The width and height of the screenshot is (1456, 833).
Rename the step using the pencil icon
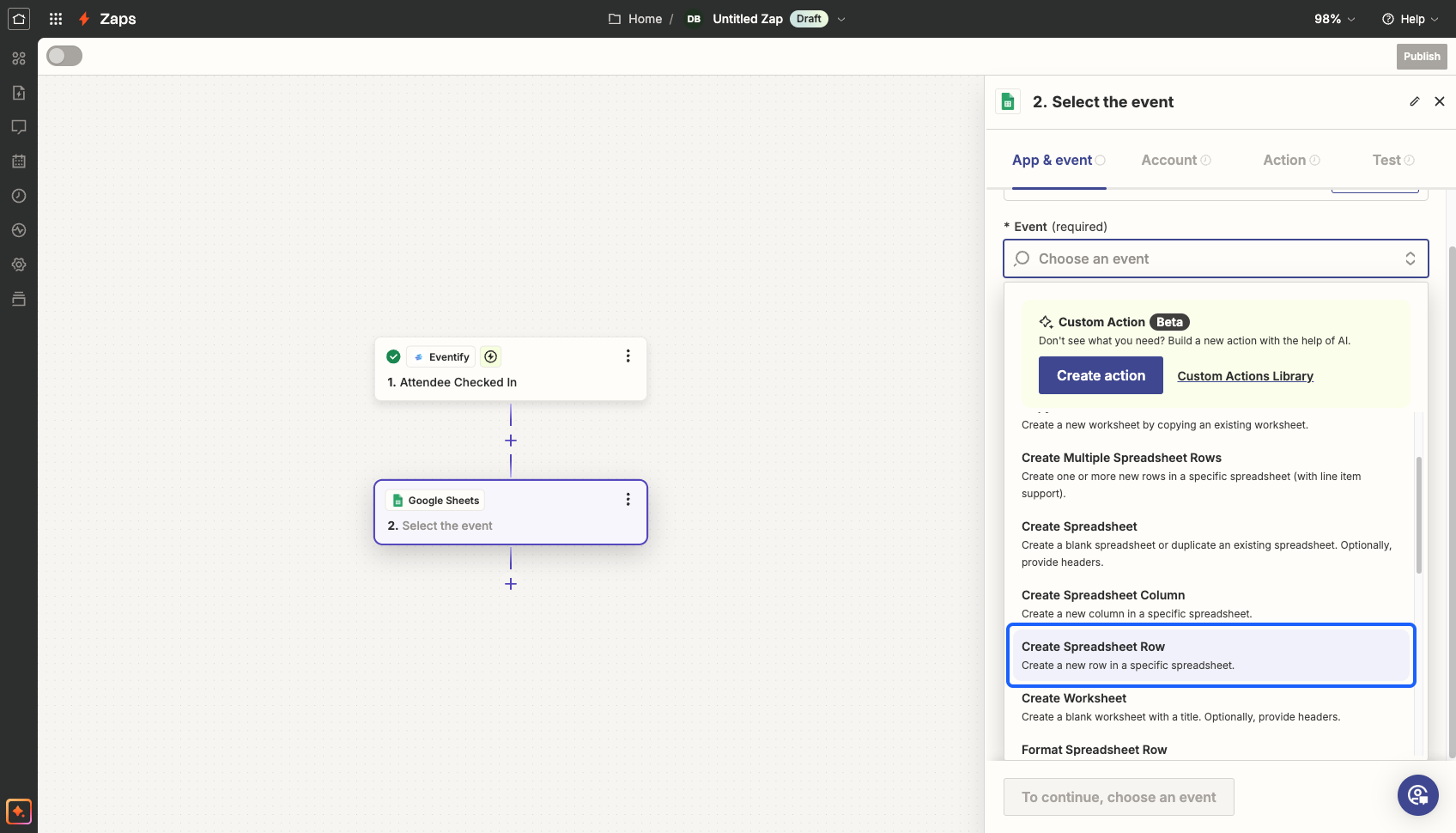[x=1415, y=101]
